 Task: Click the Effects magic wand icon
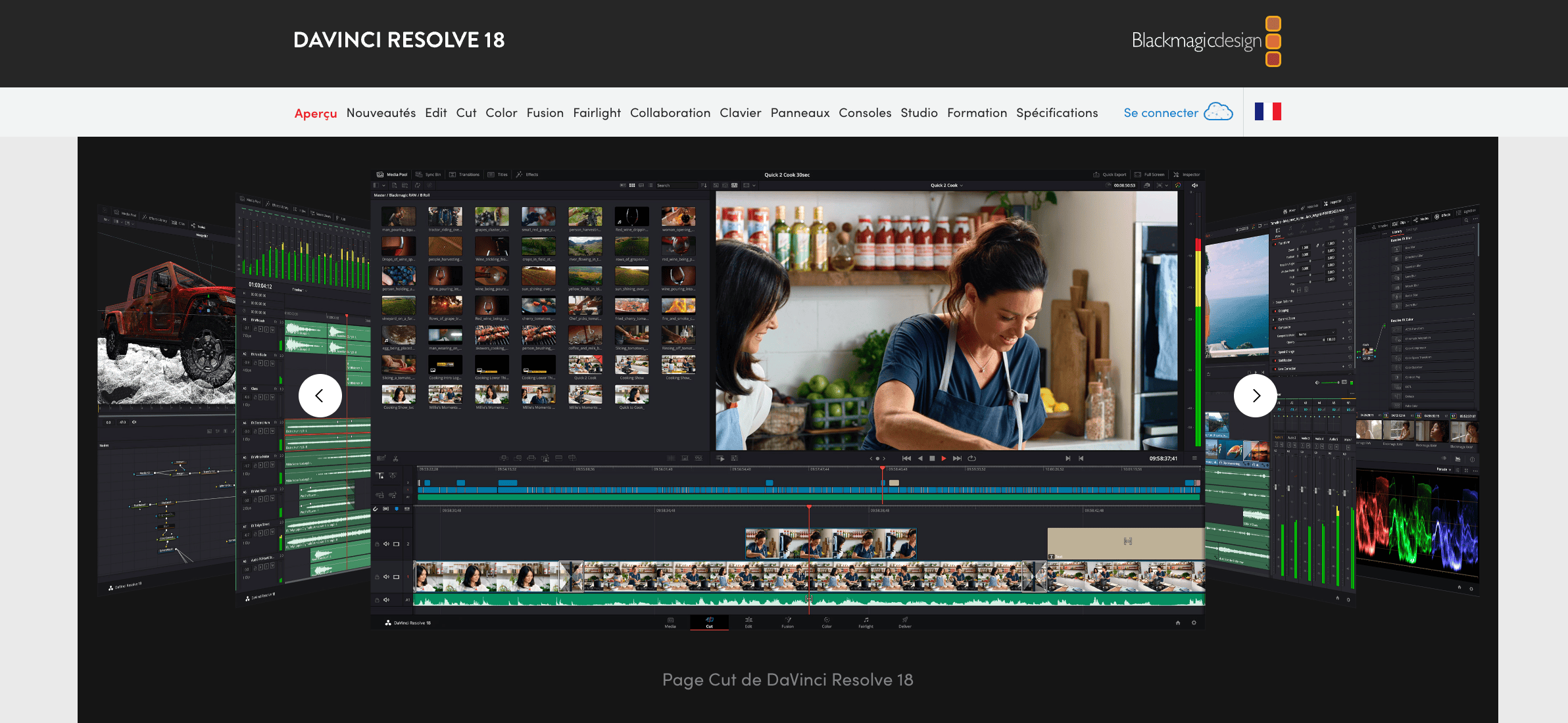[520, 175]
